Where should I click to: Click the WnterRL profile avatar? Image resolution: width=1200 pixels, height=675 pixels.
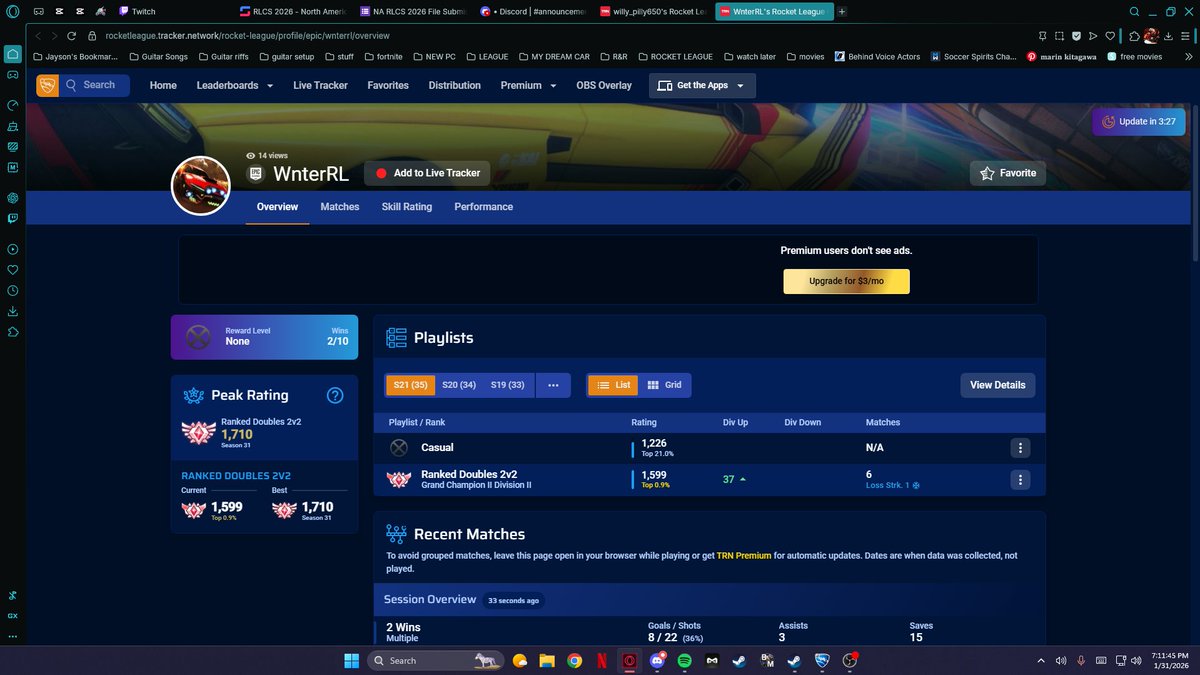coord(201,185)
